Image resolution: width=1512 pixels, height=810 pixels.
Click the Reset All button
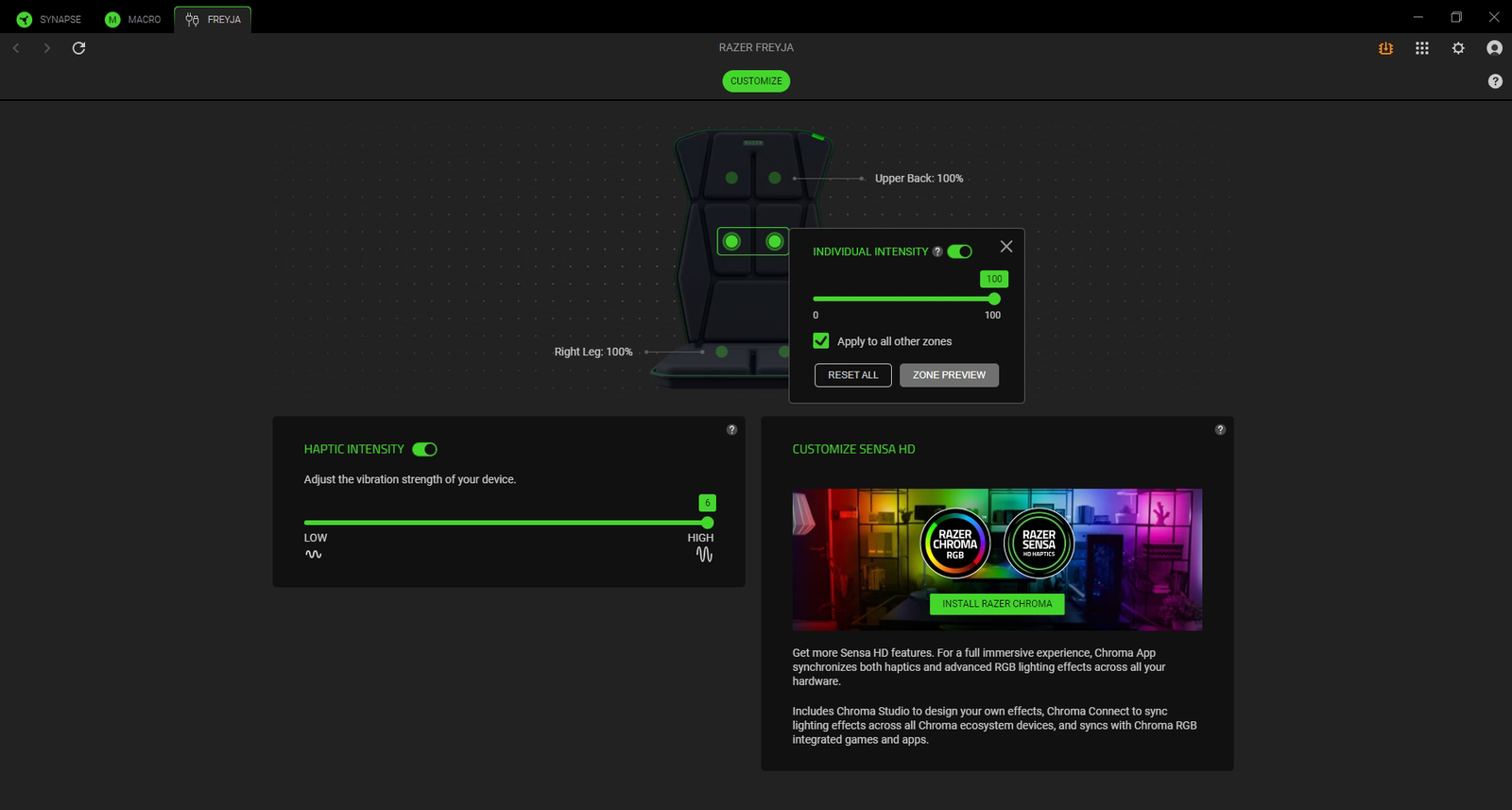pyautogui.click(x=853, y=375)
